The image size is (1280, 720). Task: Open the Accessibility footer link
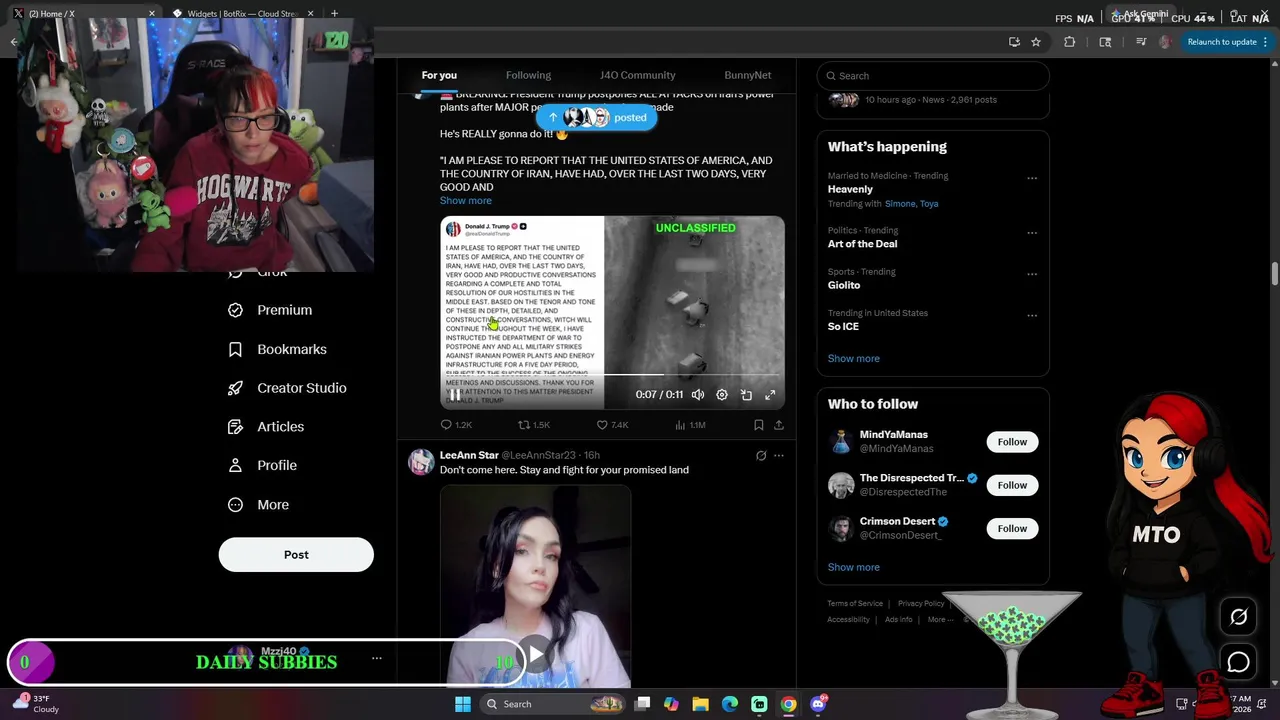pyautogui.click(x=848, y=620)
